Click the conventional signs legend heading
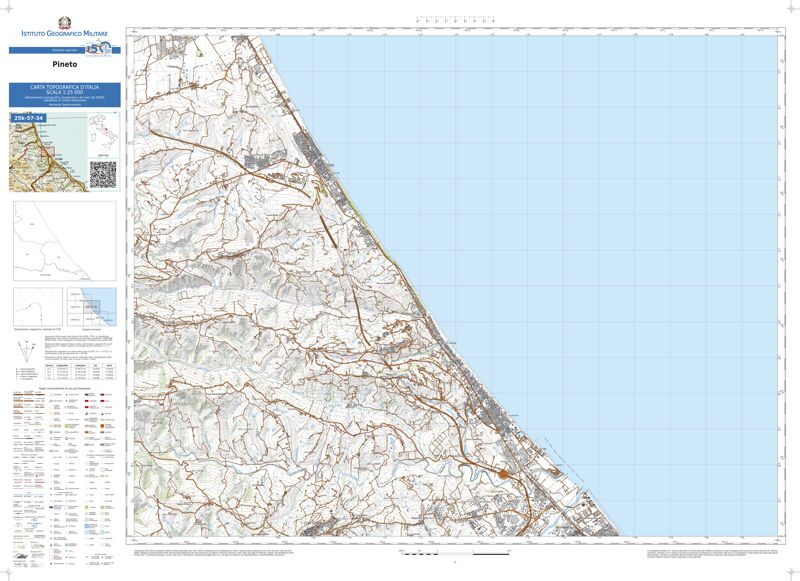 tap(64, 387)
